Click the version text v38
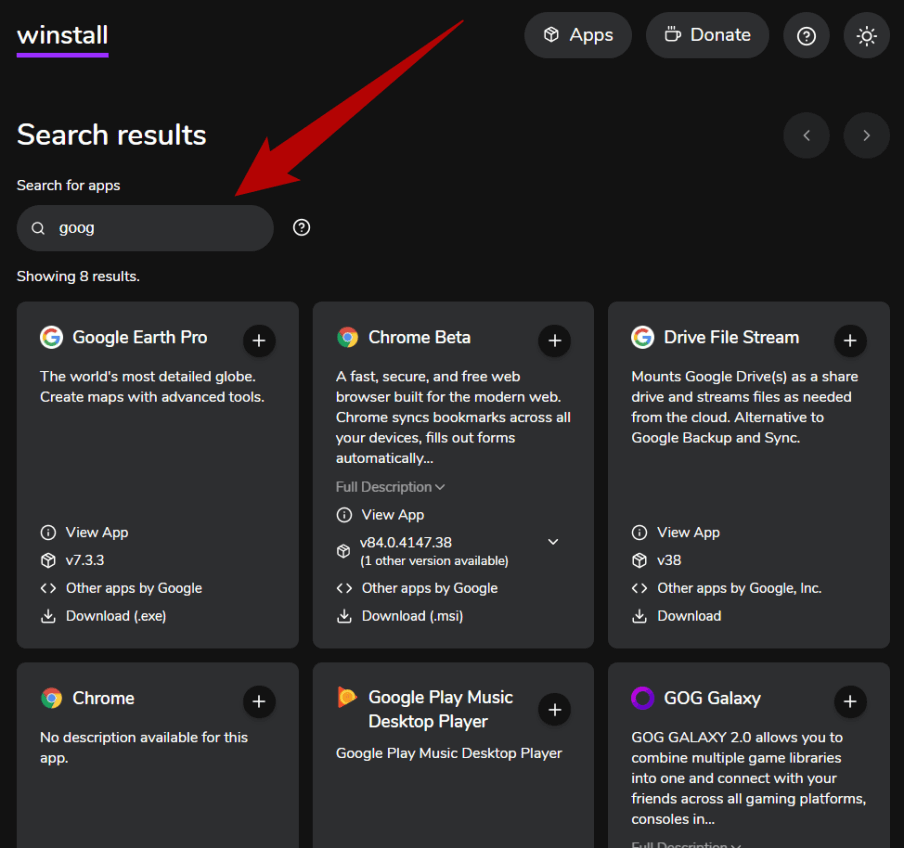 point(669,560)
